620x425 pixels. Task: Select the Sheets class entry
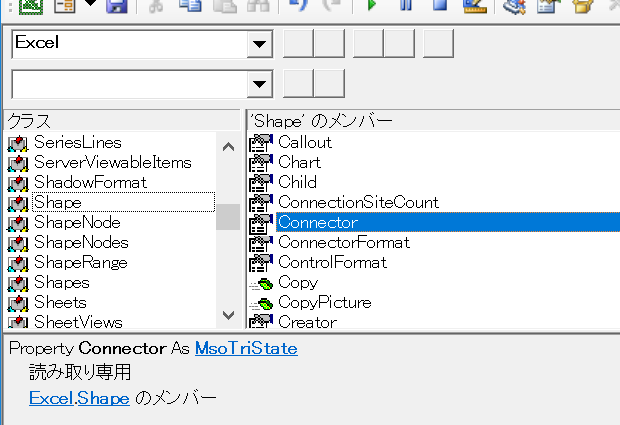tap(60, 302)
